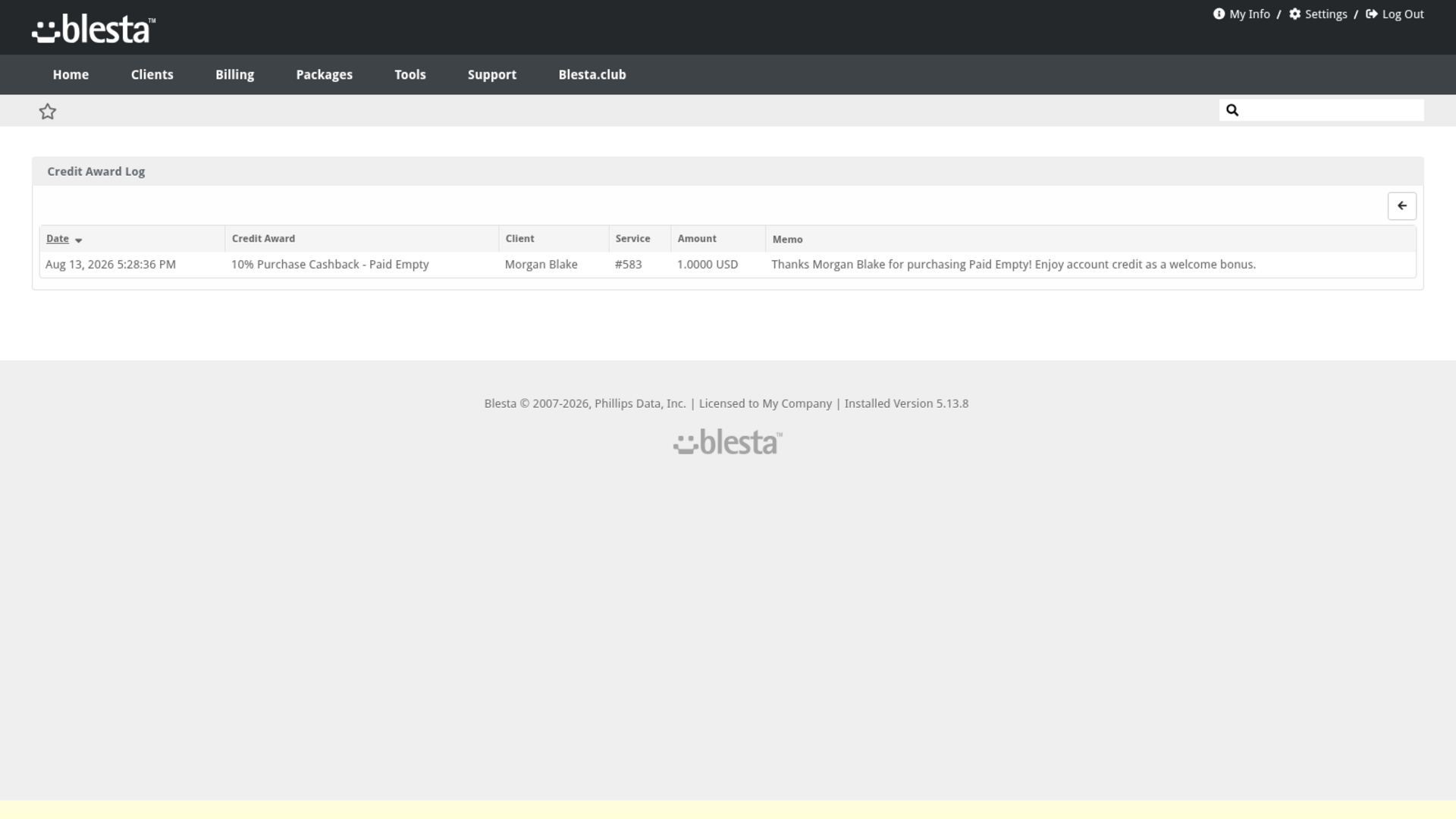Click the exit icon beside Log Out
Image resolution: width=1456 pixels, height=819 pixels.
pyautogui.click(x=1372, y=14)
